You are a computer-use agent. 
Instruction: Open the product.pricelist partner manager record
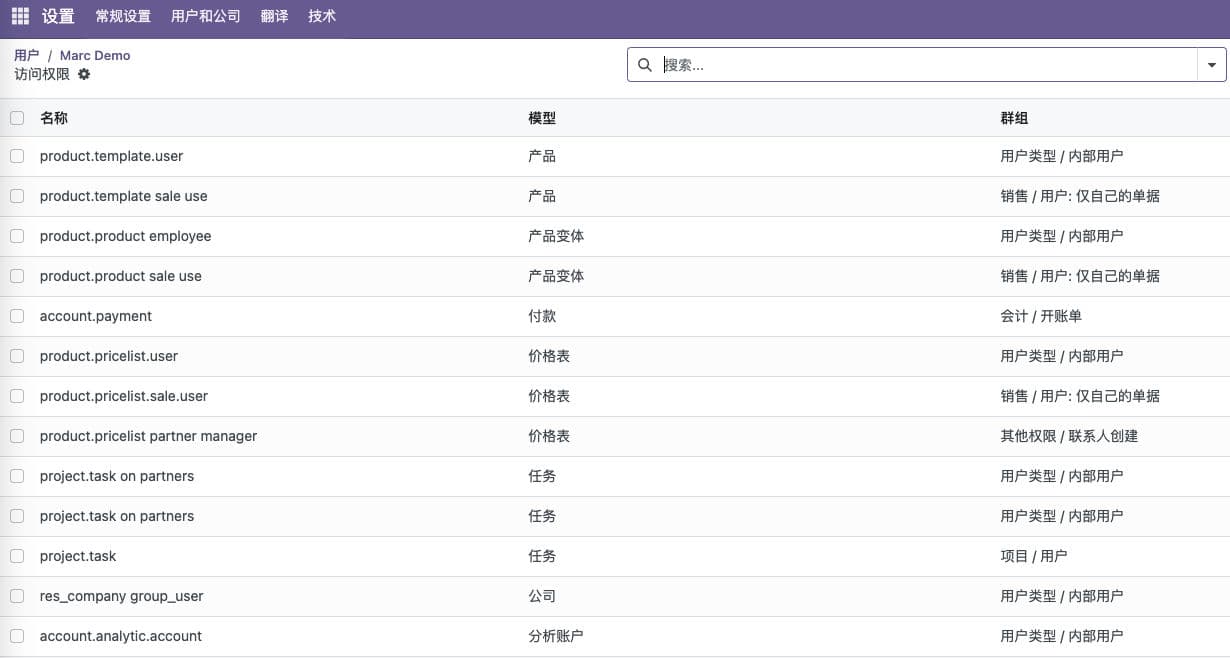pyautogui.click(x=148, y=436)
